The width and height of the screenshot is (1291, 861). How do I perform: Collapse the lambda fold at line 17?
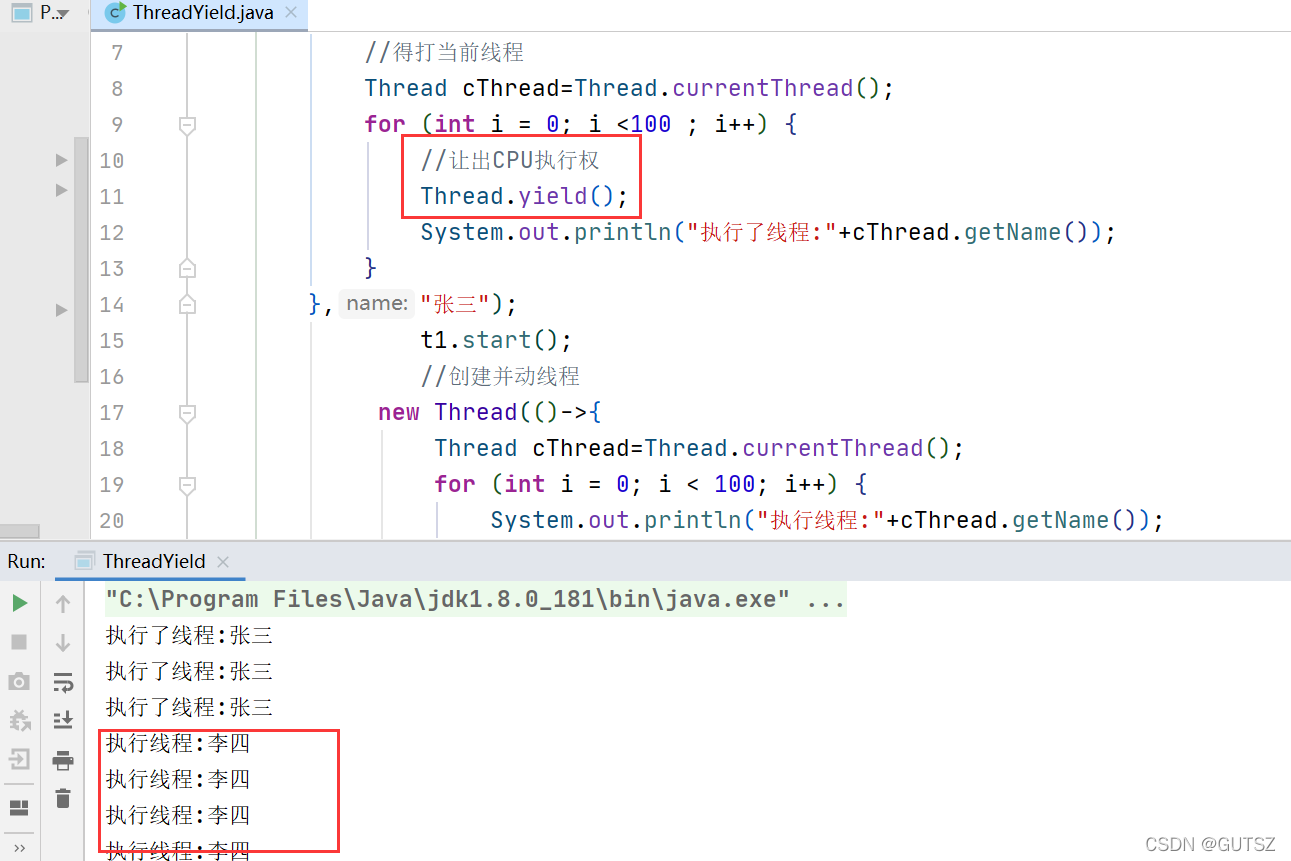(186, 413)
